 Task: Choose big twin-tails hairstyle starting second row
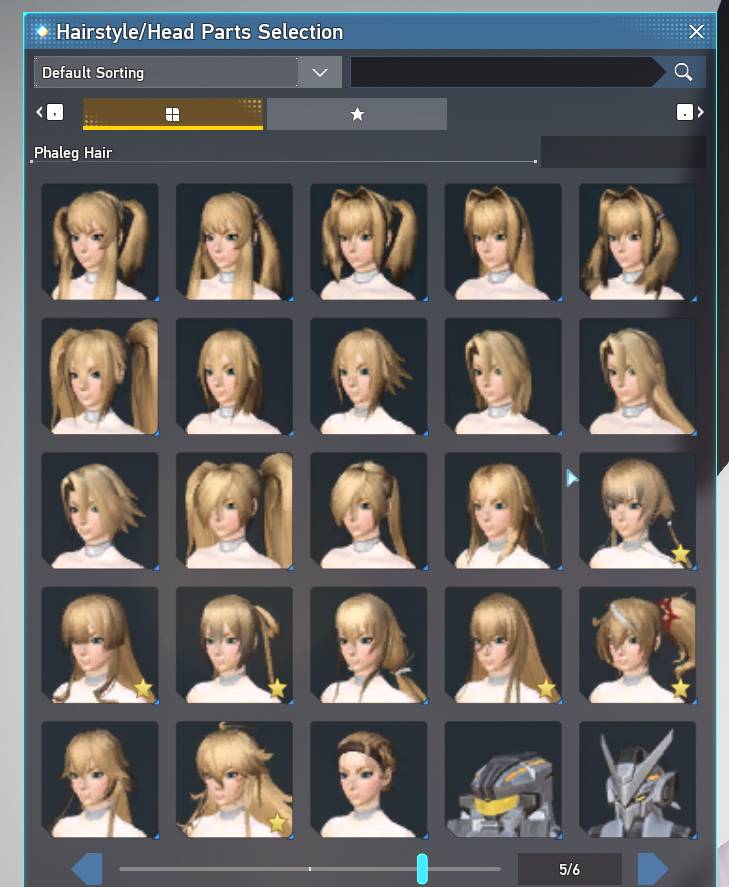point(100,376)
